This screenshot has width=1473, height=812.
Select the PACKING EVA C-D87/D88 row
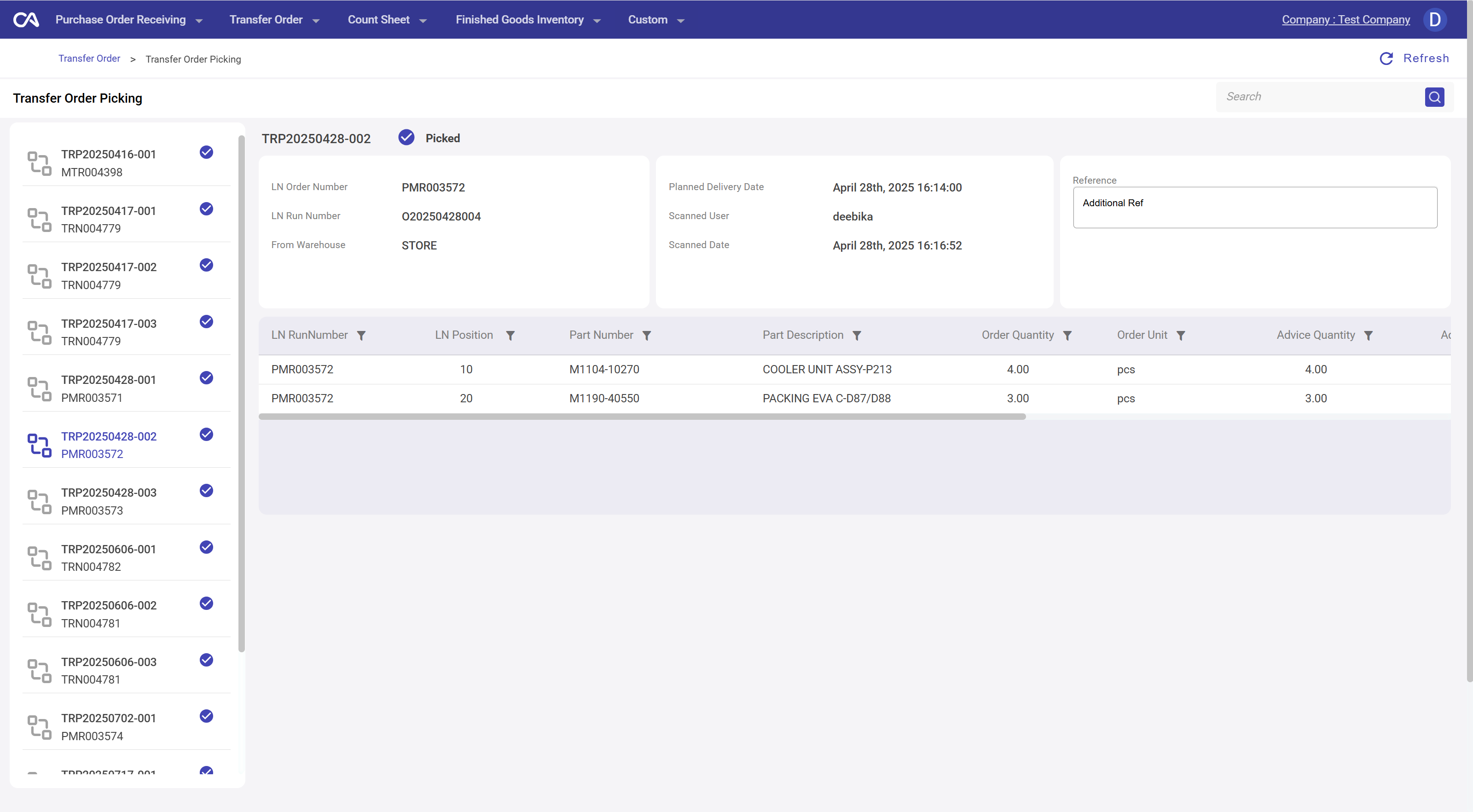click(854, 399)
